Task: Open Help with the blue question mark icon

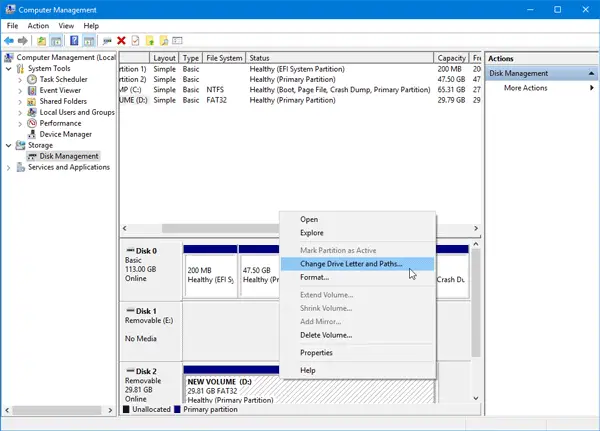Action: click(x=74, y=41)
